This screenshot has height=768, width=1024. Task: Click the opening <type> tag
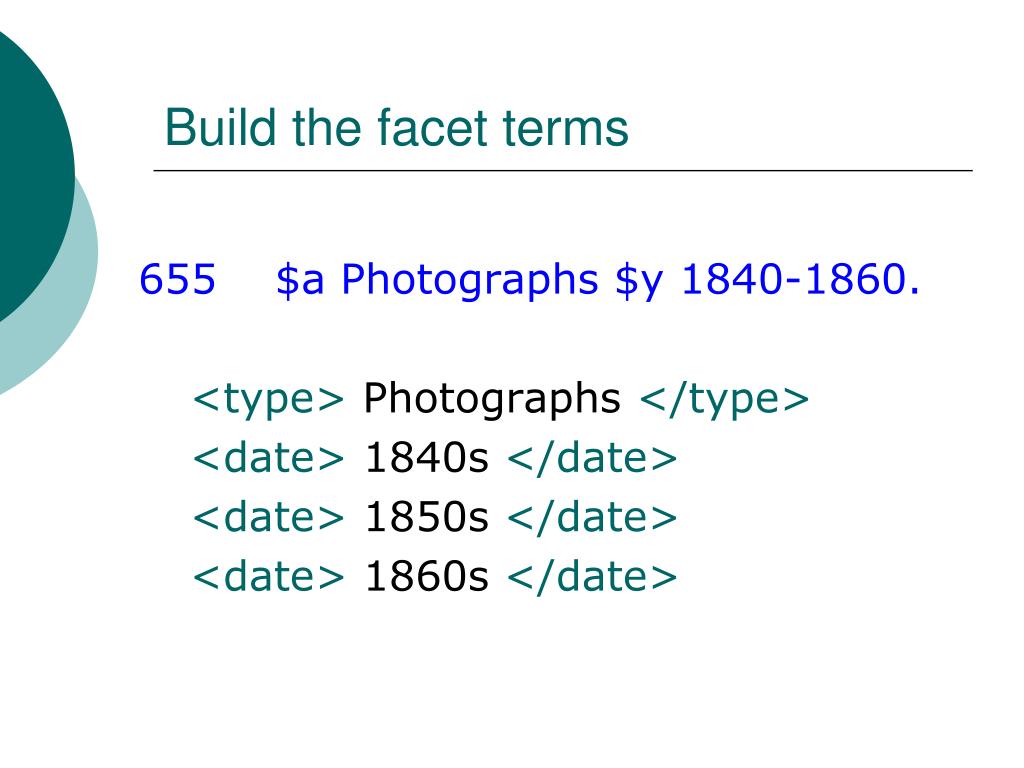(x=268, y=400)
